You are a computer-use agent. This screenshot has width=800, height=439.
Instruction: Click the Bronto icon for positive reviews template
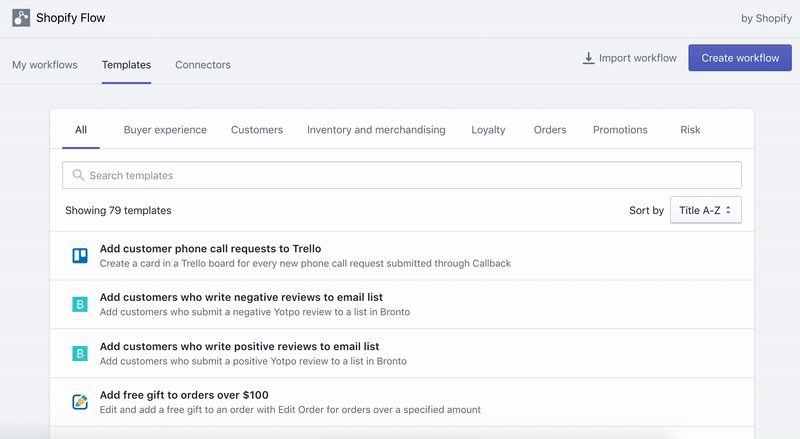80,353
